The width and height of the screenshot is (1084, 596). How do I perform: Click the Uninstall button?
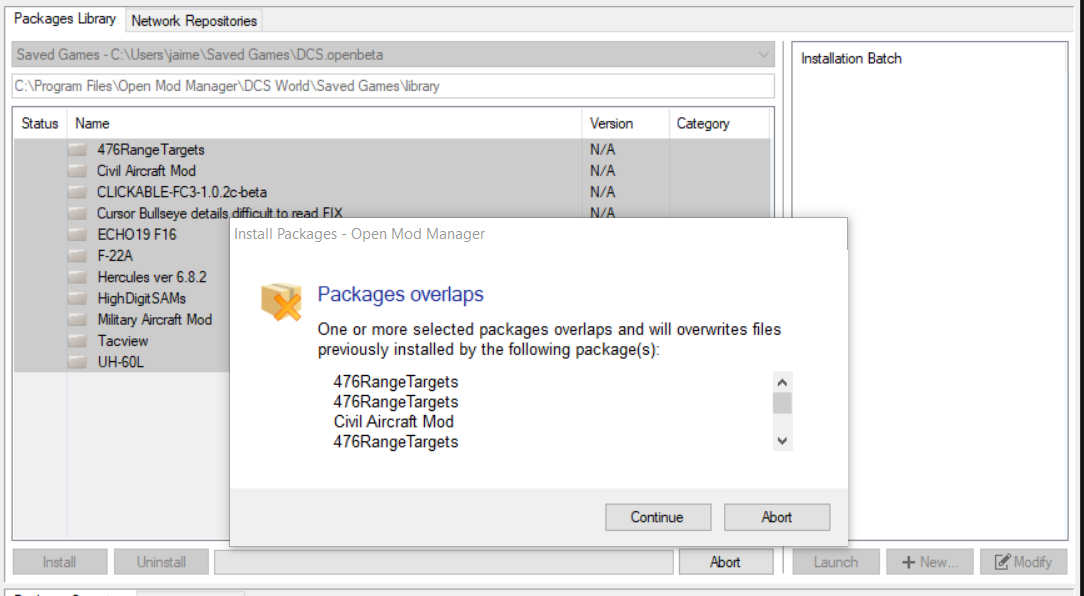point(161,562)
